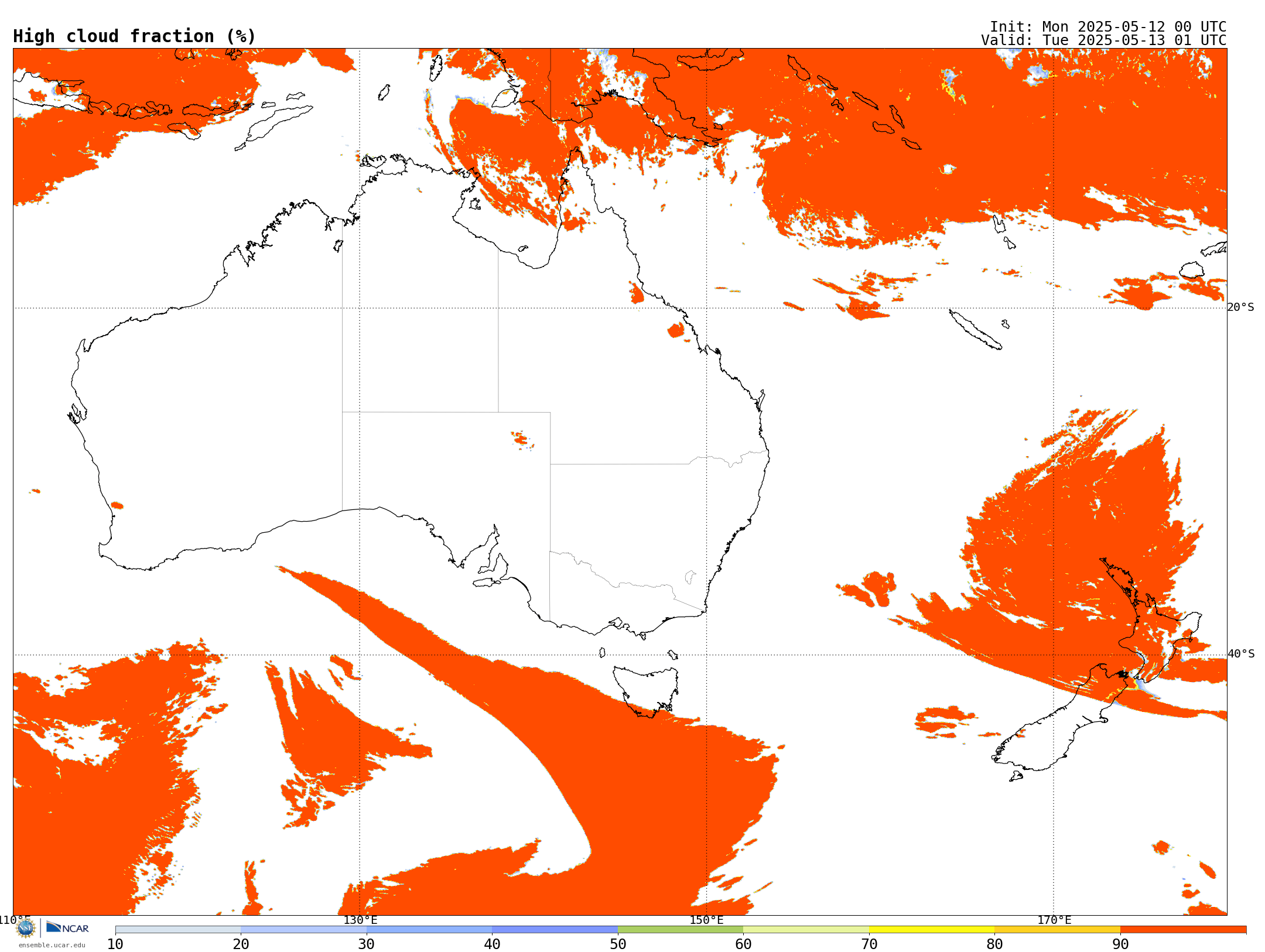
Task: Click the NCAR logo
Action: point(67,927)
